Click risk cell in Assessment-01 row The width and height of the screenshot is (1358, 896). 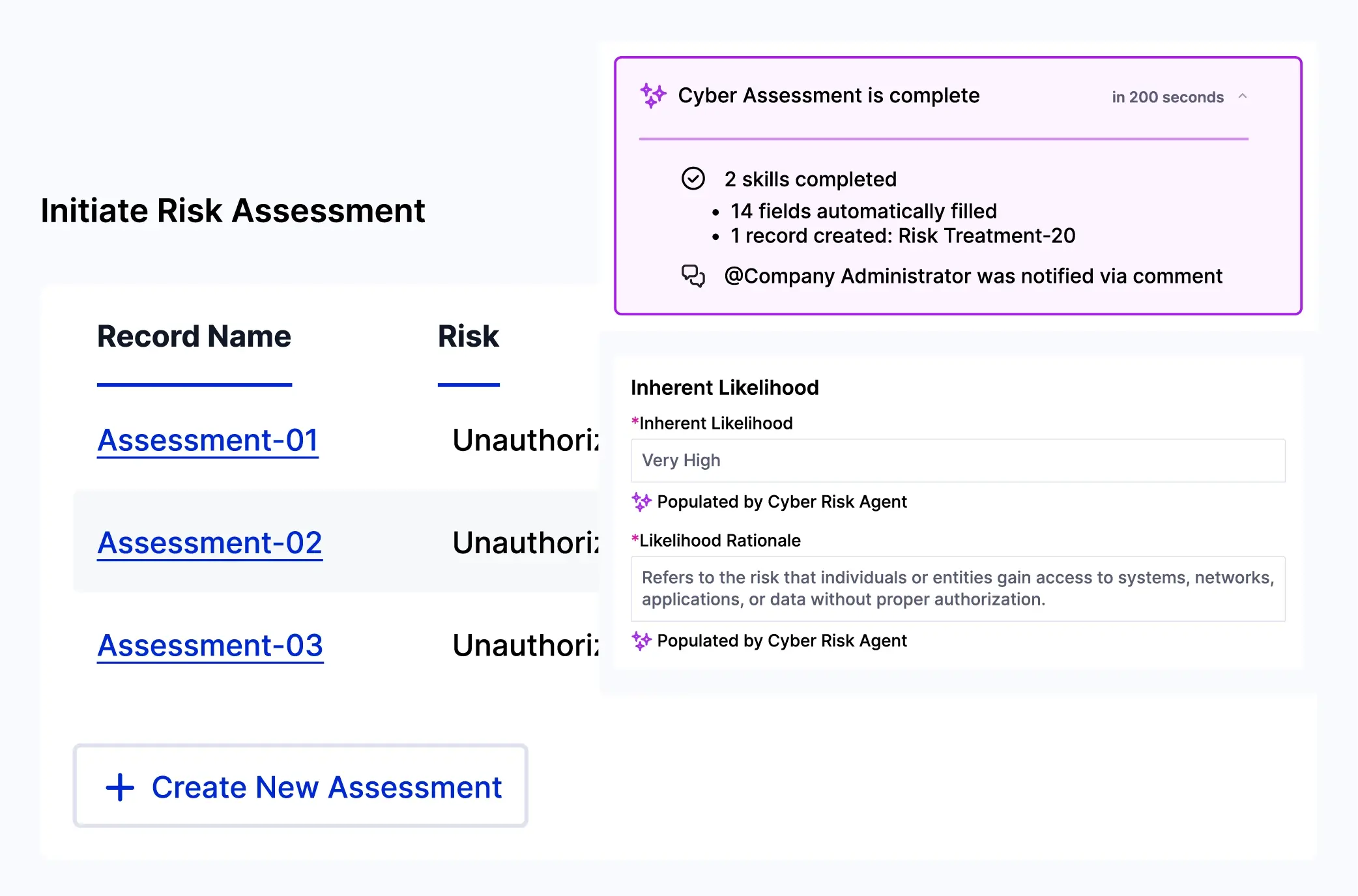pos(525,440)
